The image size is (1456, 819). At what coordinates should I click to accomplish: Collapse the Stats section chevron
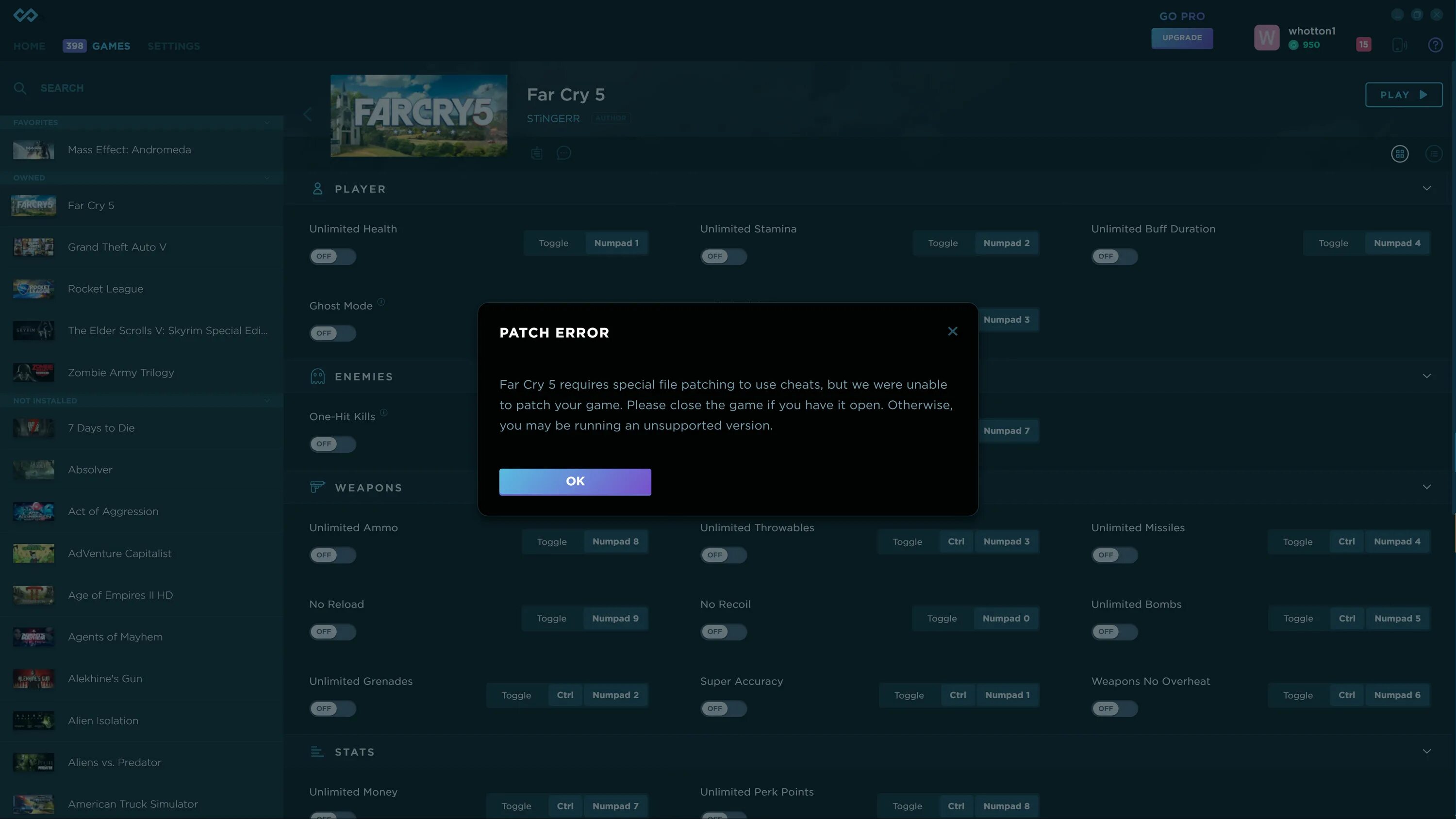[1426, 751]
